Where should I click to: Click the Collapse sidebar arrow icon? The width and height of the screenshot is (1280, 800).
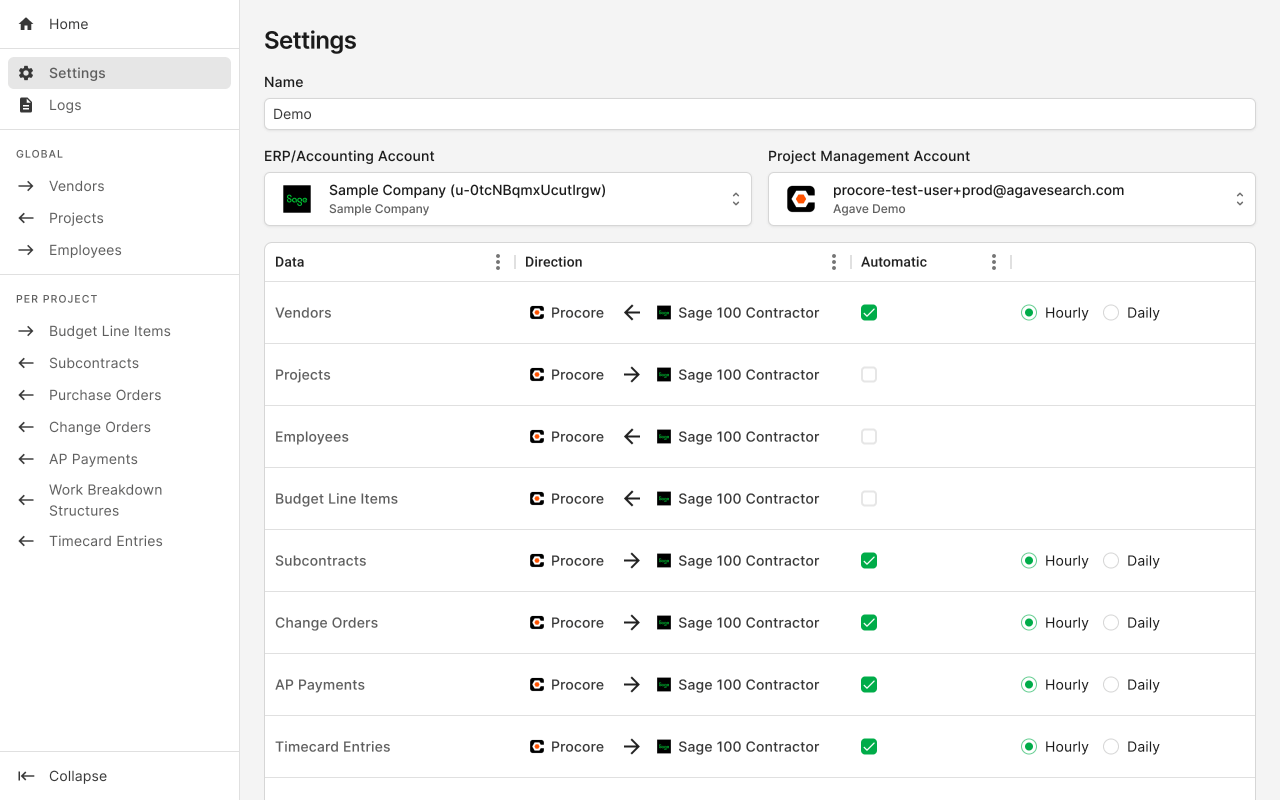[x=26, y=776]
